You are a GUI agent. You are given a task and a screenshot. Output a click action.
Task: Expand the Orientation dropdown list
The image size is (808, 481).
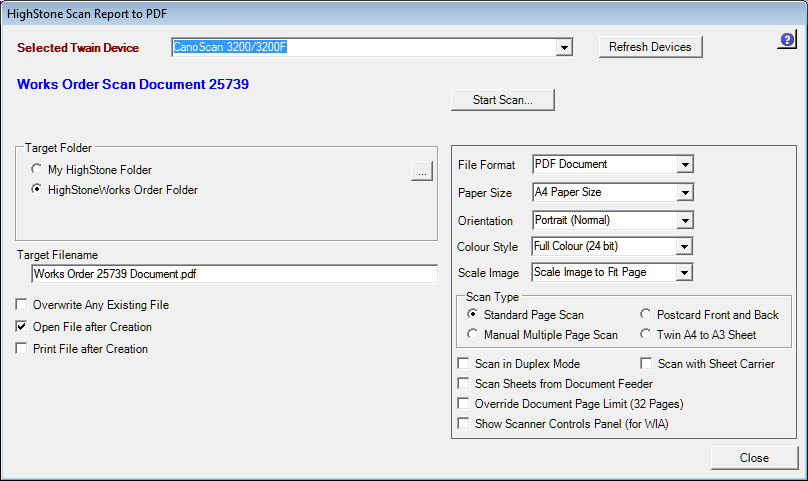(x=685, y=220)
